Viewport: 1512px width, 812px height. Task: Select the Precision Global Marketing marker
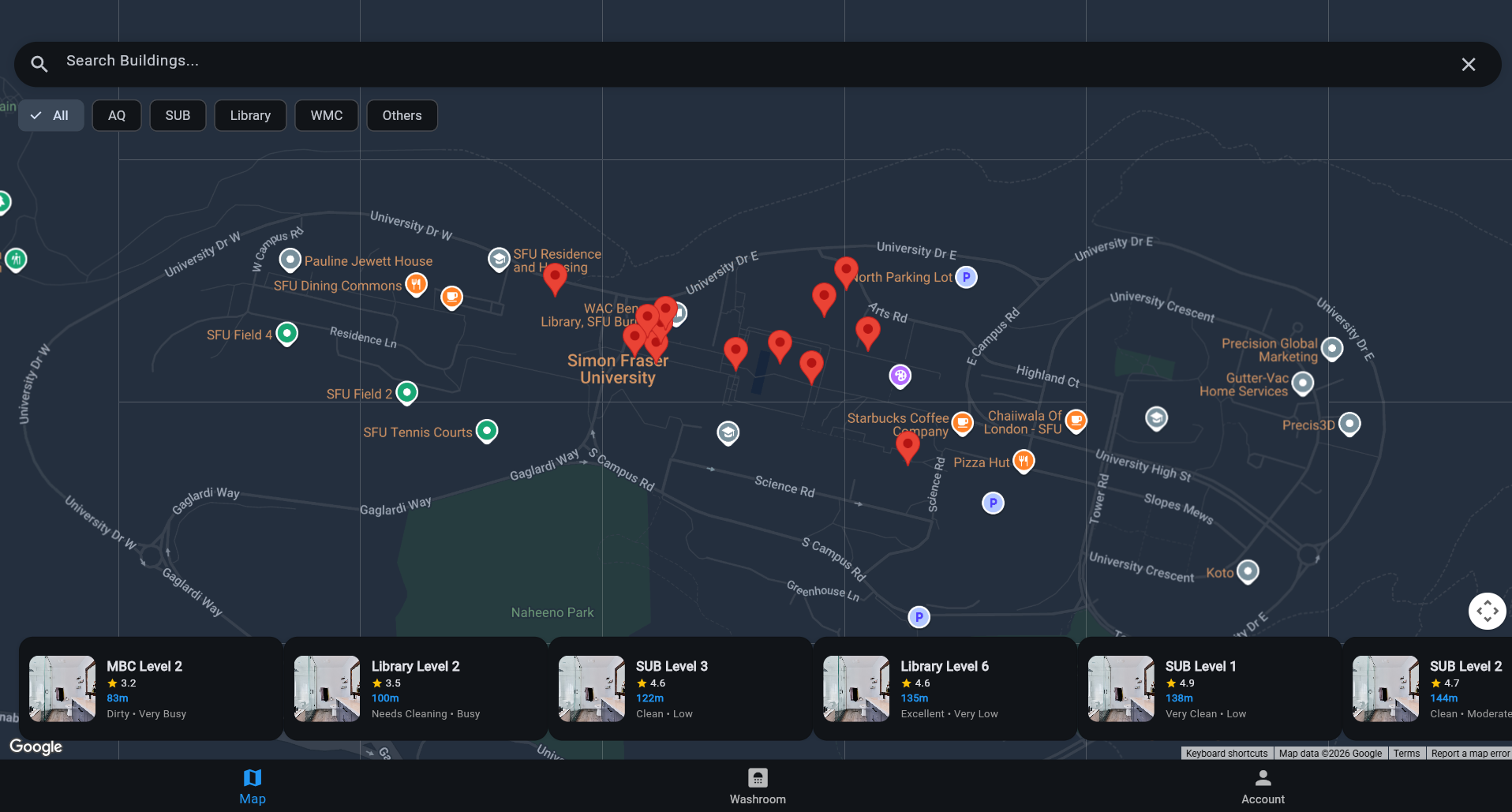[x=1332, y=348]
